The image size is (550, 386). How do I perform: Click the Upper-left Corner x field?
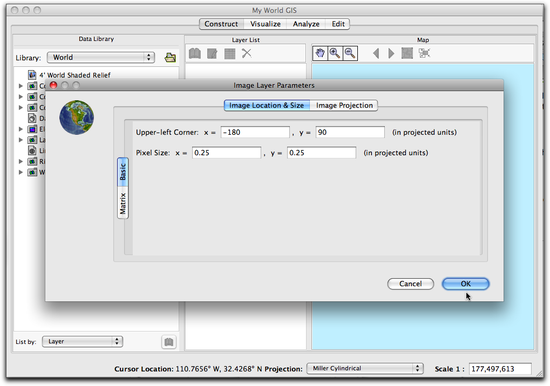(x=255, y=132)
